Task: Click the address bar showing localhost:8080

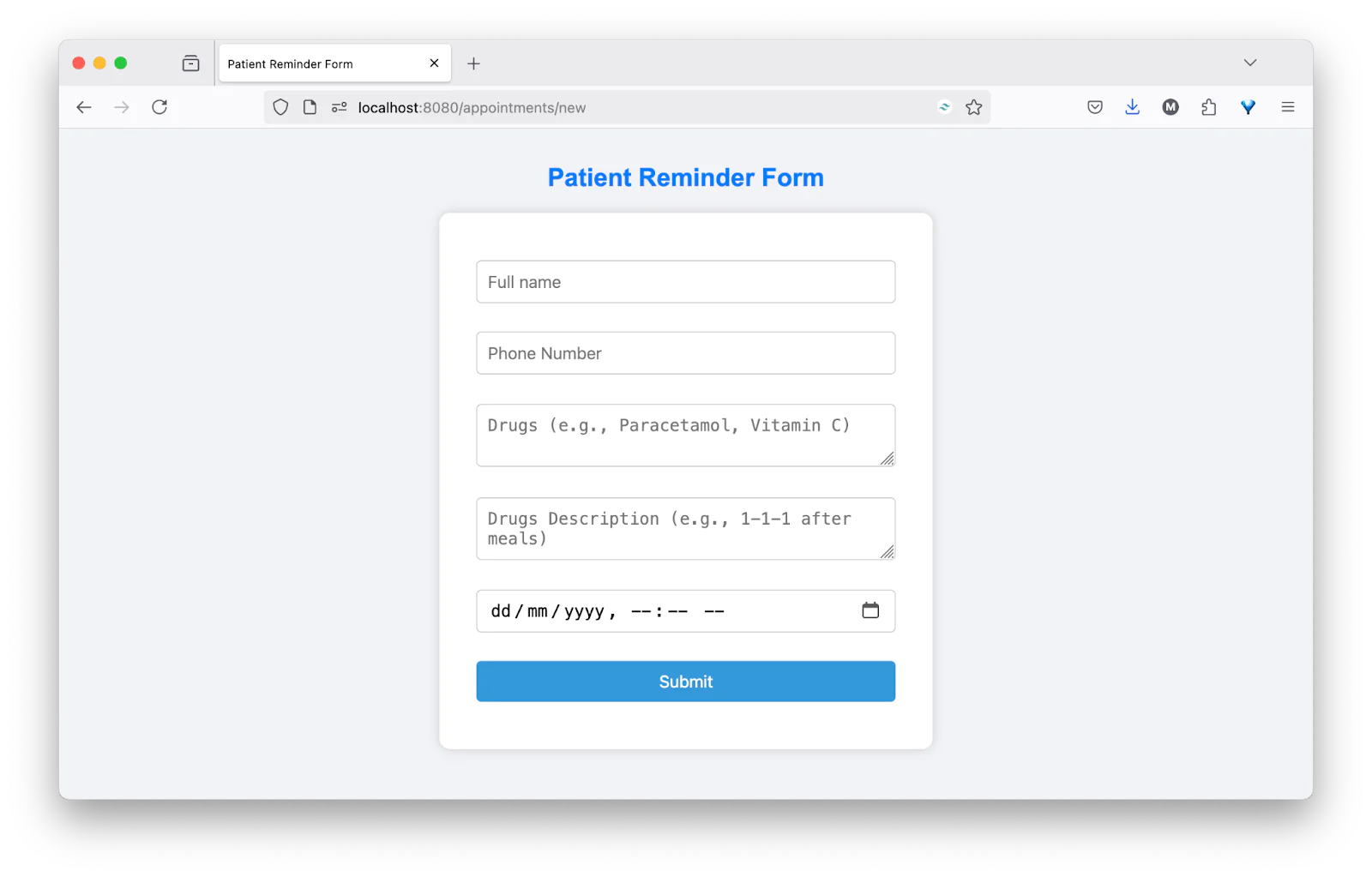Action: (600, 107)
